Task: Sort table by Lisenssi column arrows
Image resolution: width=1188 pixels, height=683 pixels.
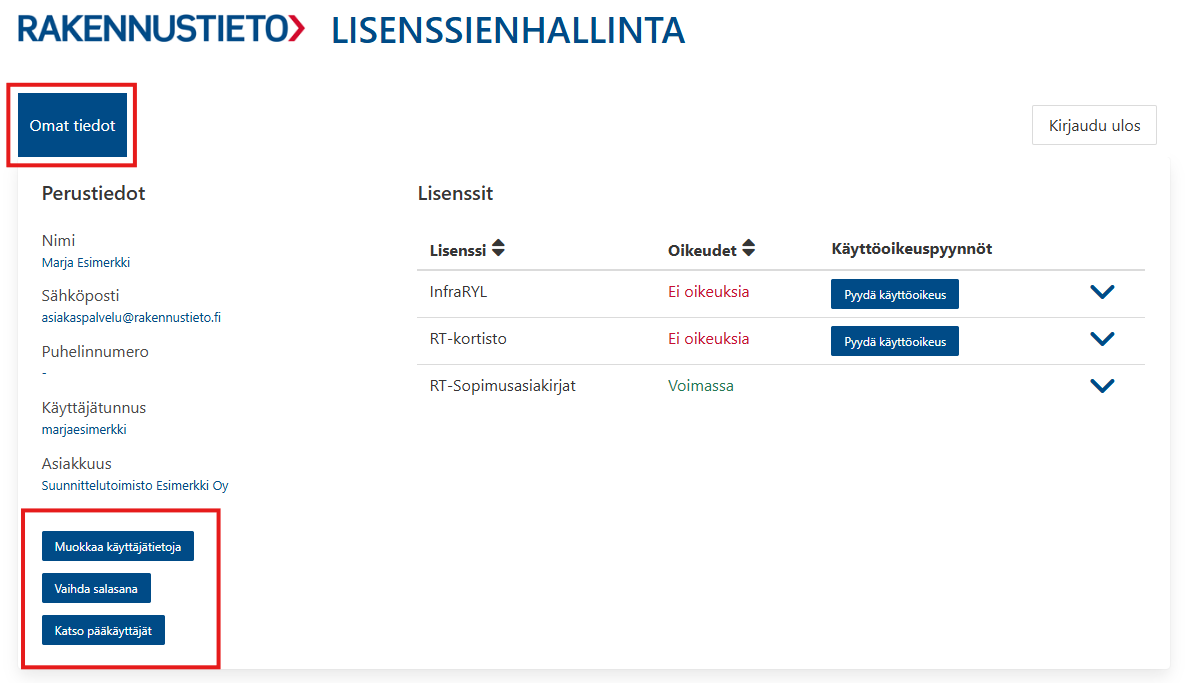Action: pos(498,248)
